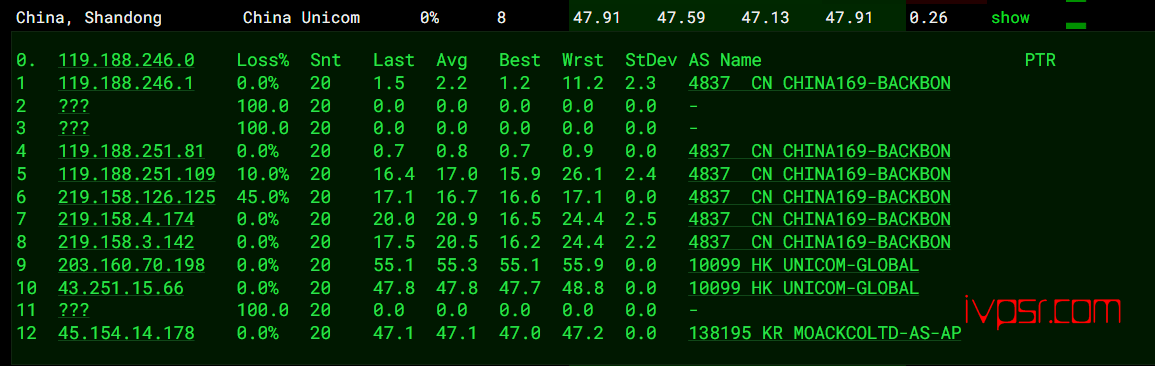Image resolution: width=1155 pixels, height=366 pixels.
Task: Open IP link 219.158.126.125
Action: (x=137, y=197)
